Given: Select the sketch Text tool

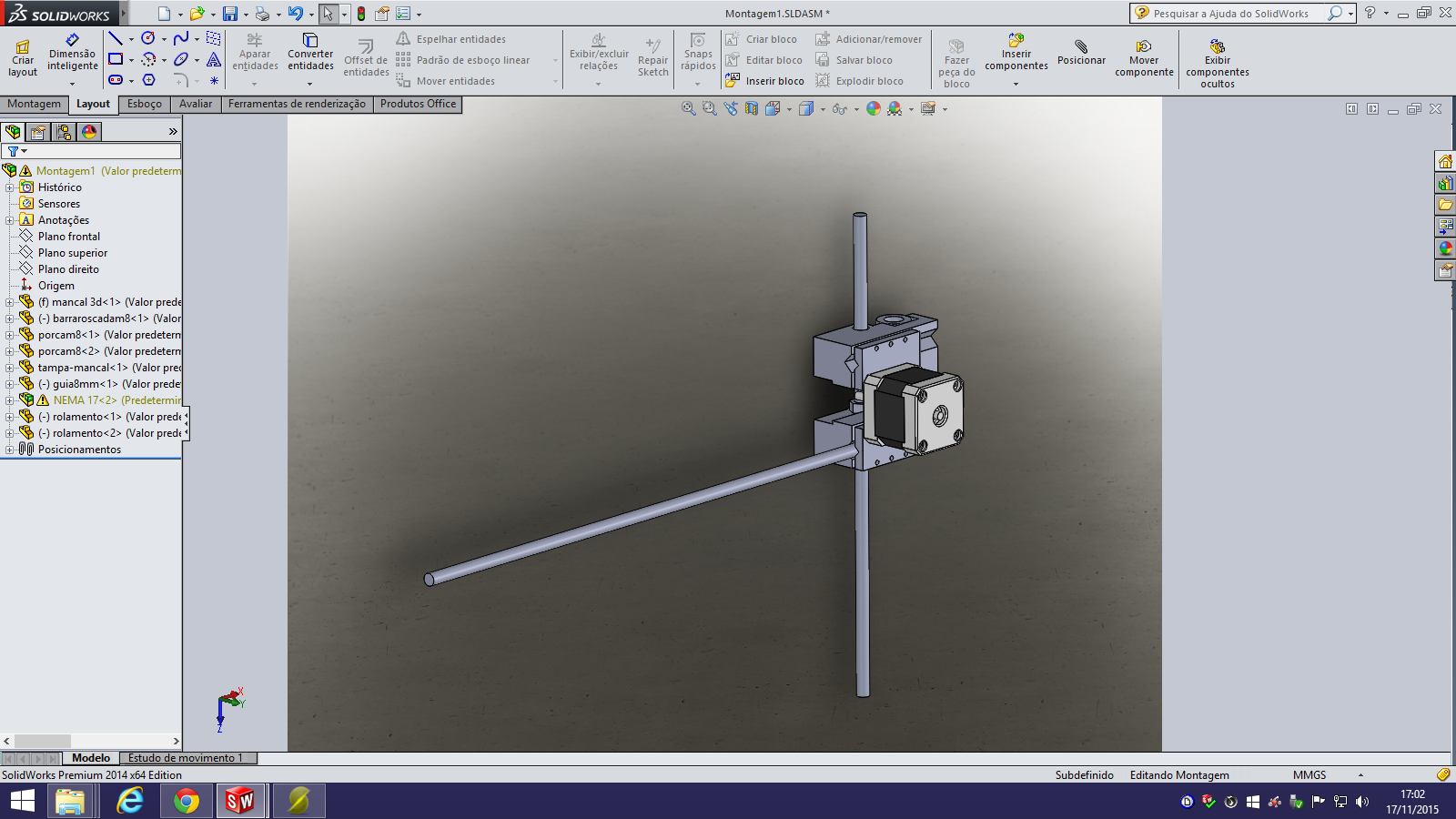Looking at the screenshot, I should point(214,59).
